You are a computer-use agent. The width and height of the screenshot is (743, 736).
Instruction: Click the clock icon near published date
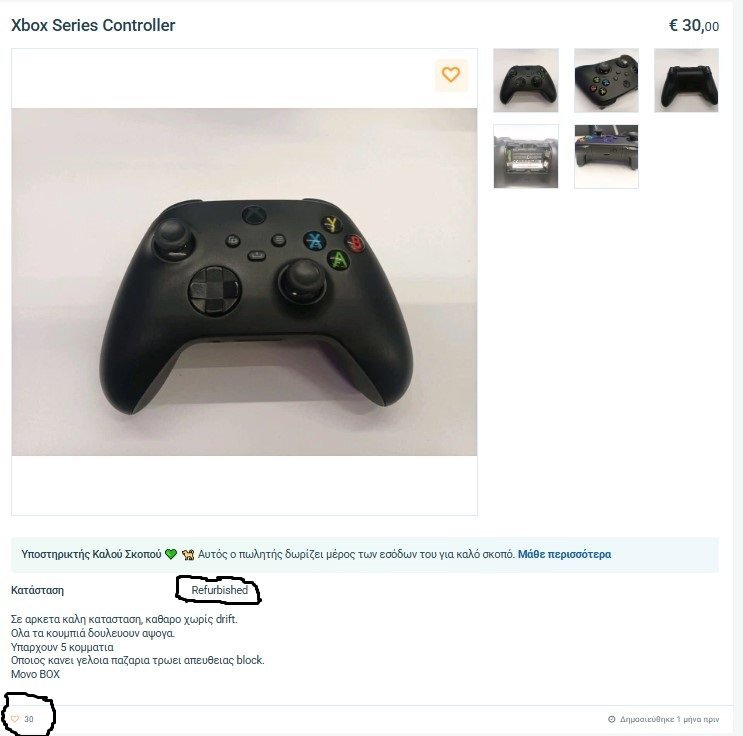pyautogui.click(x=611, y=719)
